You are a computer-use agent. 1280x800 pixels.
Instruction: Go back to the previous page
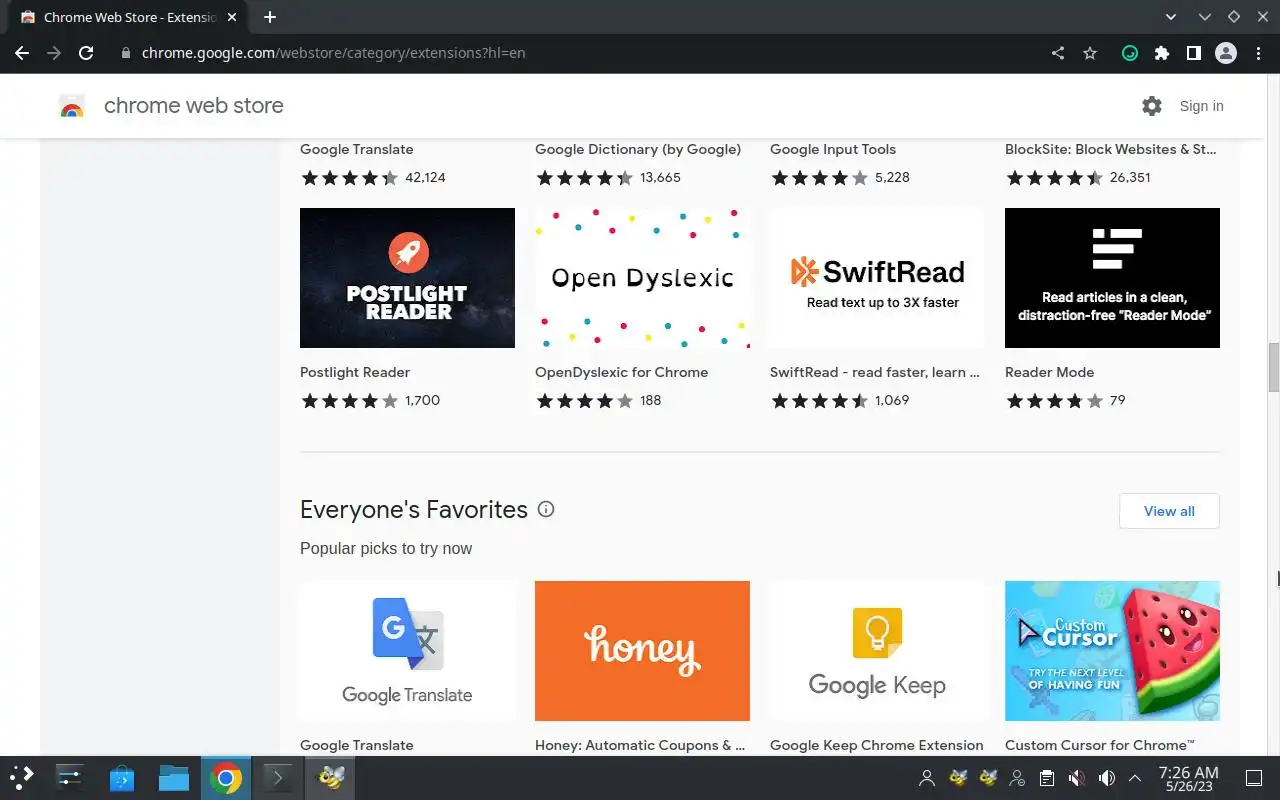pos(22,53)
